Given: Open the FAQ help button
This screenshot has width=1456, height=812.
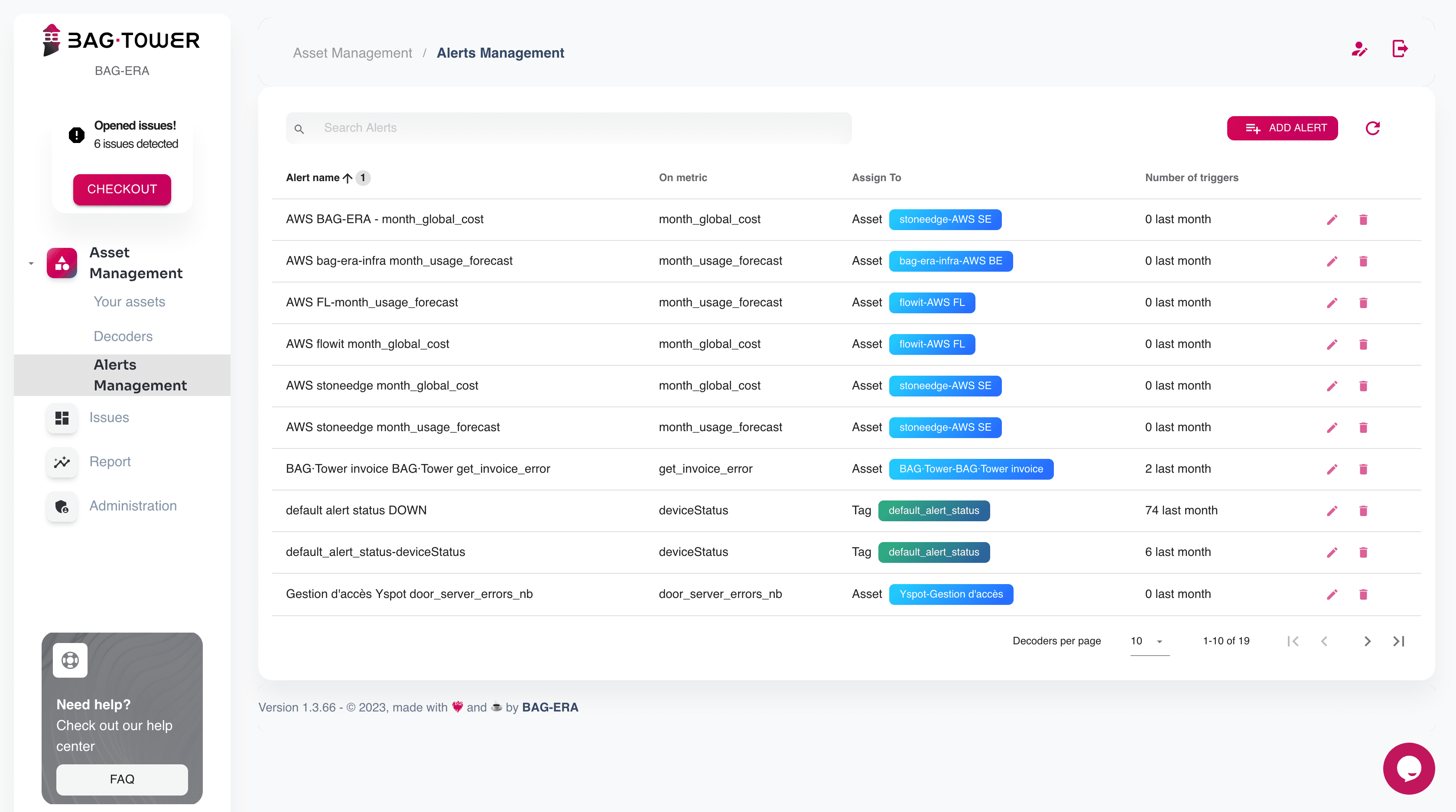Looking at the screenshot, I should tap(121, 779).
